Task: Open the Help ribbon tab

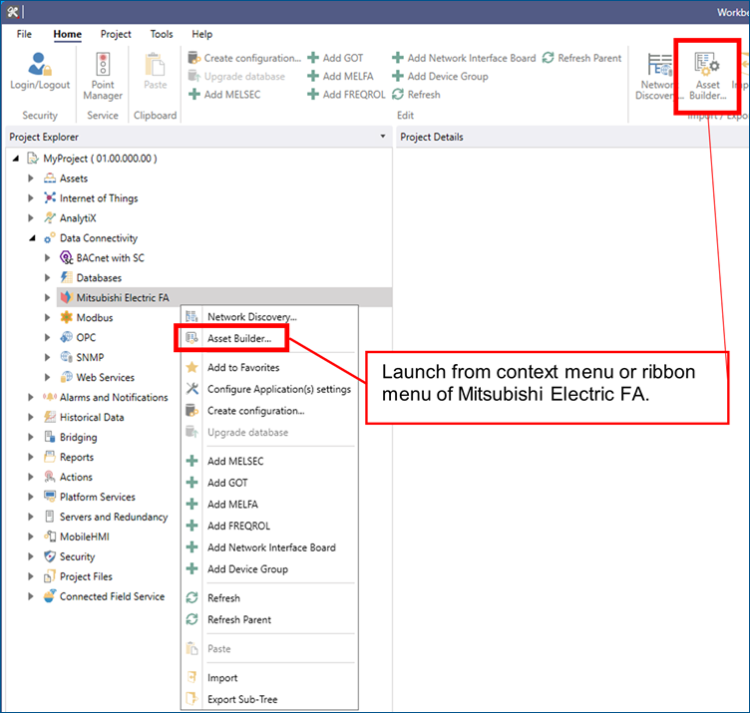Action: click(202, 34)
